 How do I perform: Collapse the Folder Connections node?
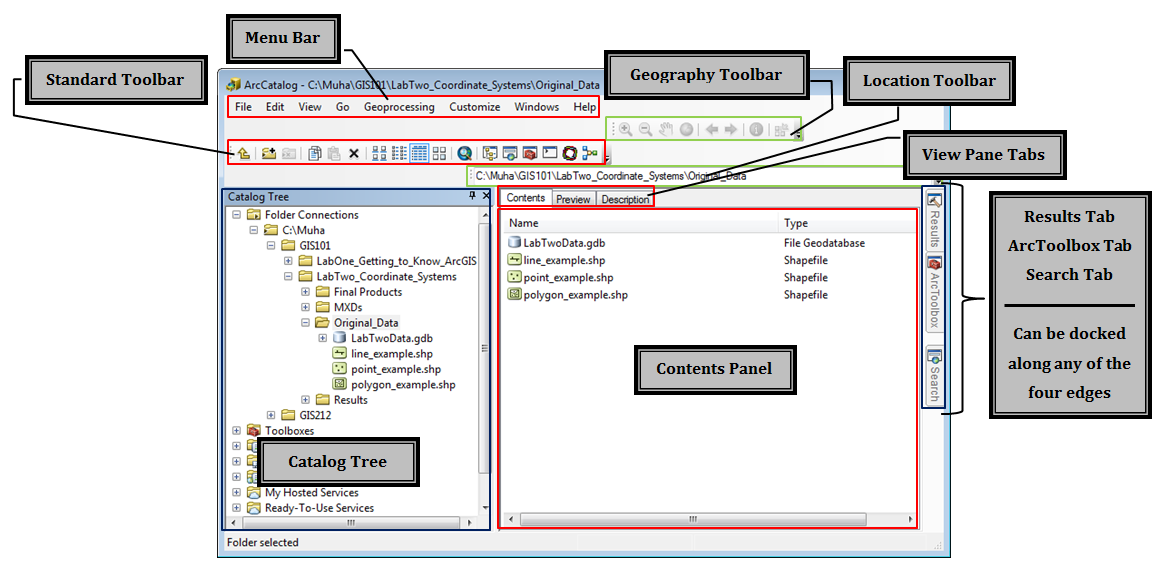tap(237, 214)
